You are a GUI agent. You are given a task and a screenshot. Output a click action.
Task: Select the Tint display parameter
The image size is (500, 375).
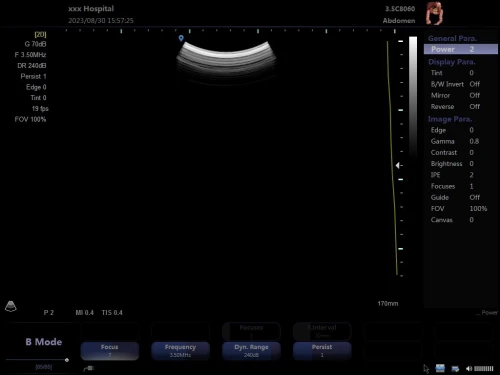(x=461, y=73)
